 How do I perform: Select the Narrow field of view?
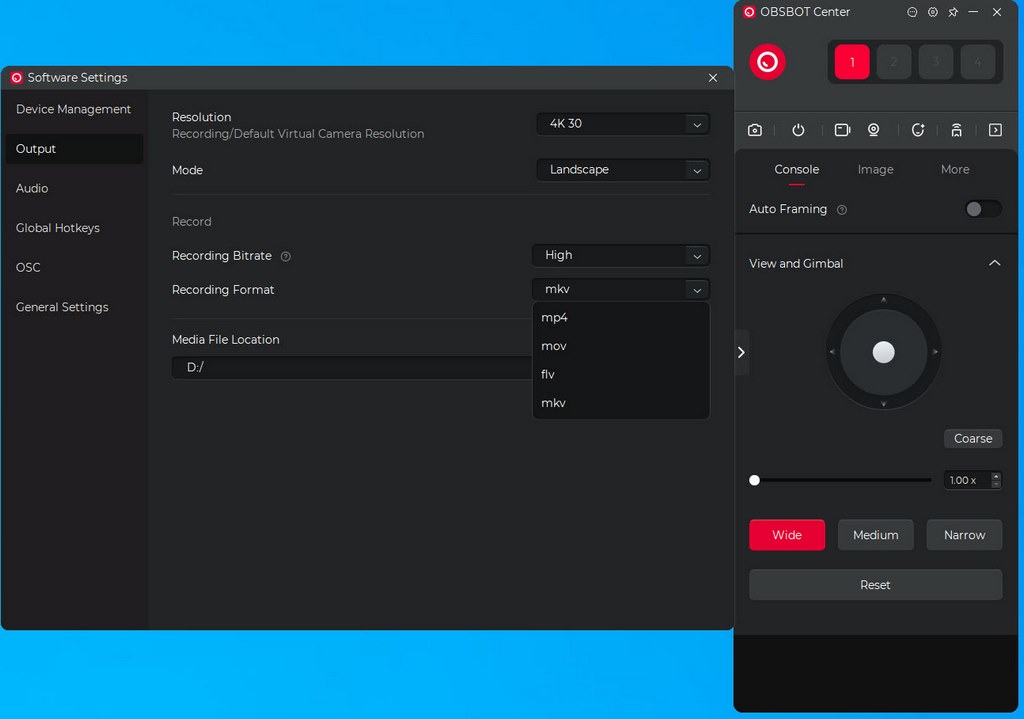coord(964,535)
